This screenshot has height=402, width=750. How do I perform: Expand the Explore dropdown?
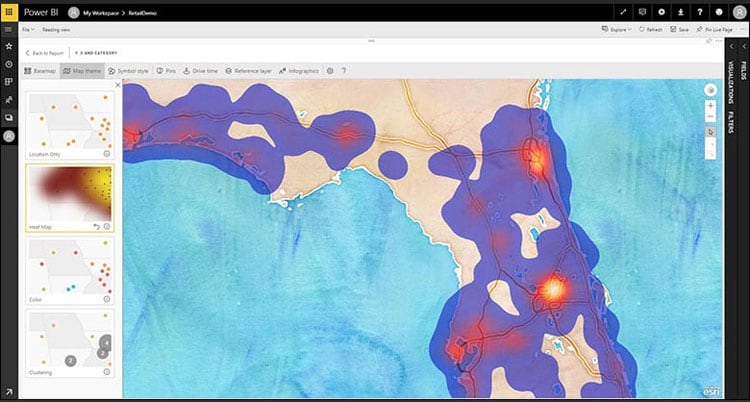[x=617, y=30]
